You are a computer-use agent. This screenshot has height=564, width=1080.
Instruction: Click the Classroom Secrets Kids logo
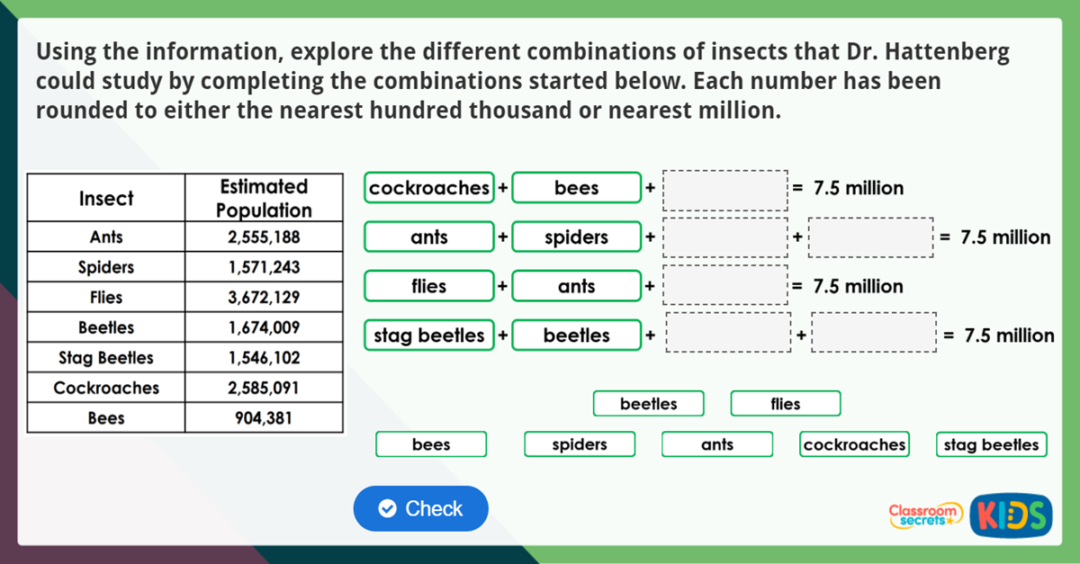click(968, 514)
